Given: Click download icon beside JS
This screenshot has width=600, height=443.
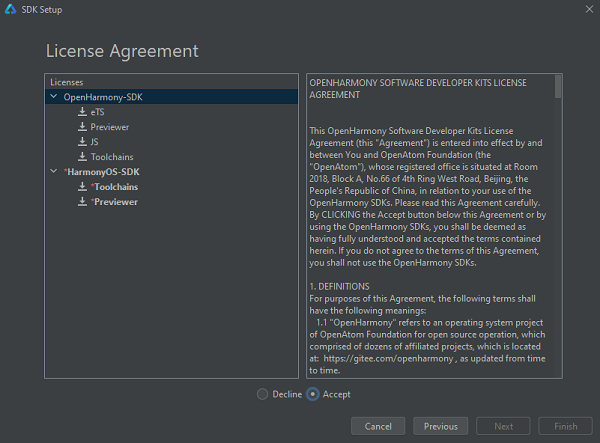Looking at the screenshot, I should (x=82, y=142).
